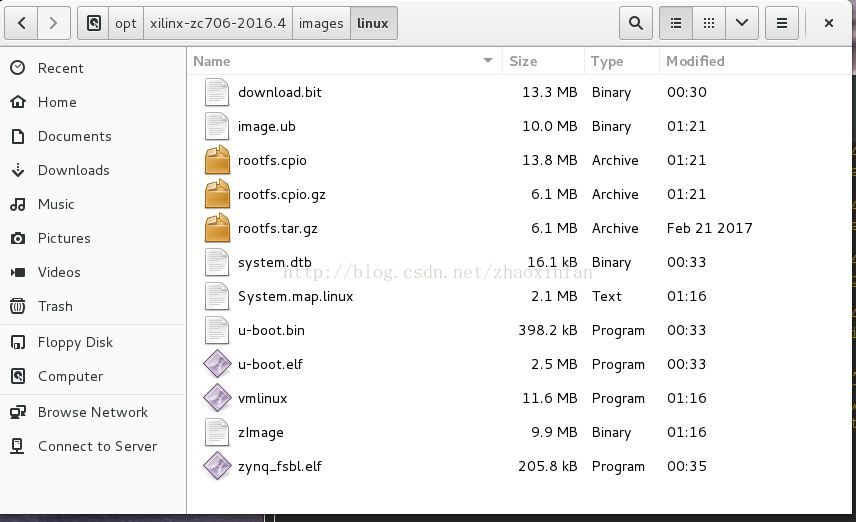
Task: Select the vmlinux program icon
Action: pos(217,398)
